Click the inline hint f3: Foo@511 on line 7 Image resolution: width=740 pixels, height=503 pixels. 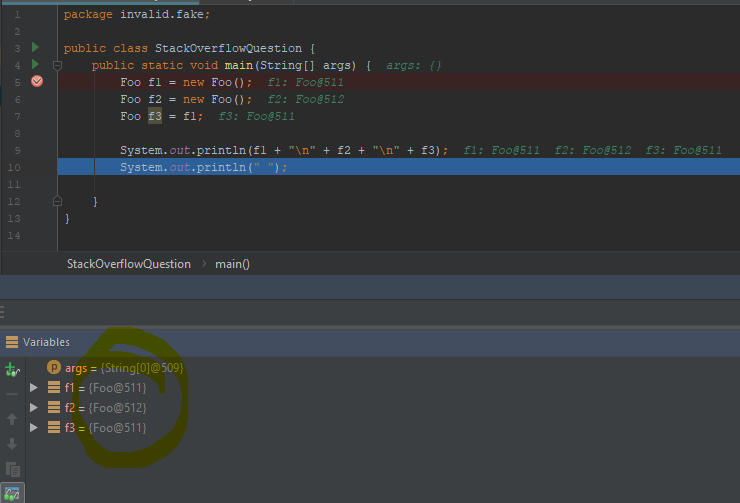(x=257, y=116)
